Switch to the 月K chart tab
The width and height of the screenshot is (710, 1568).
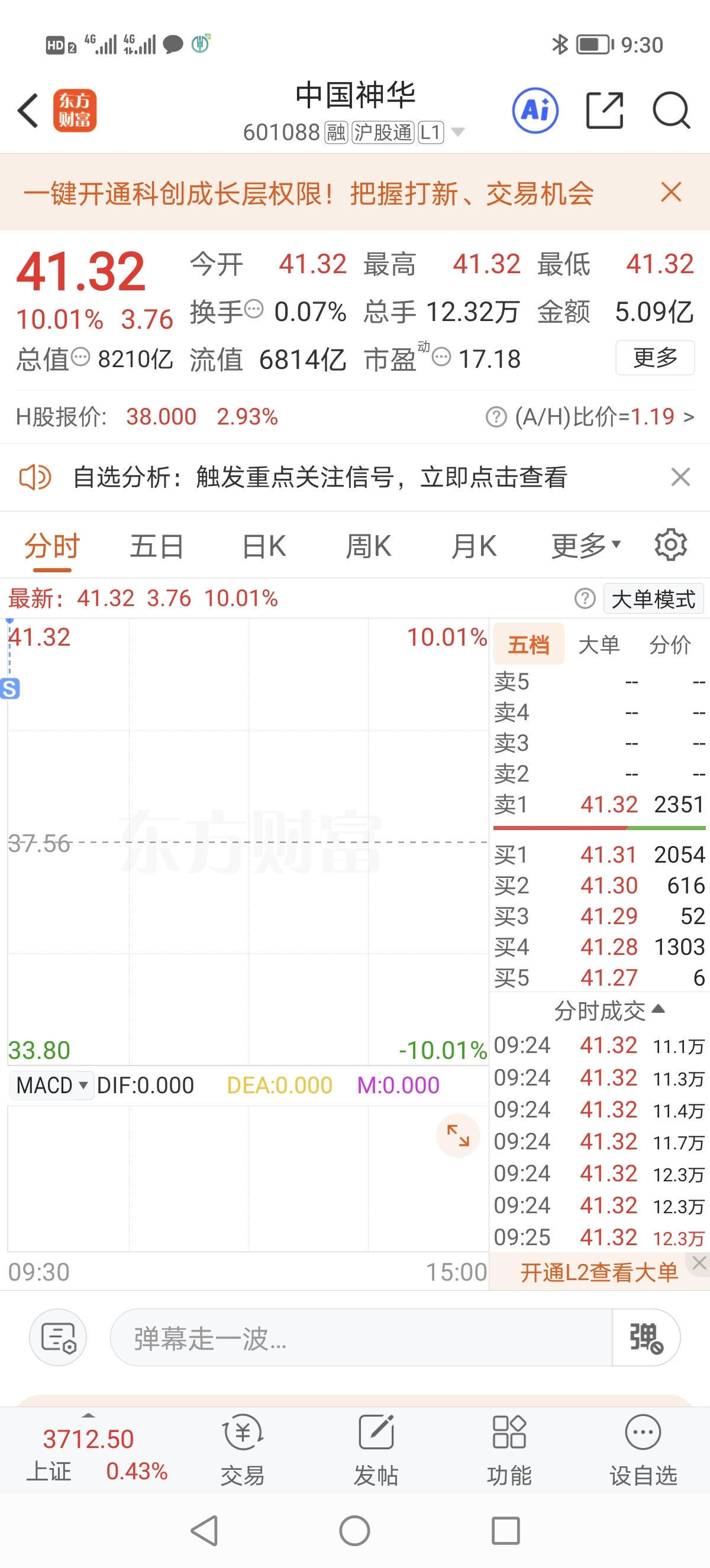tap(474, 546)
